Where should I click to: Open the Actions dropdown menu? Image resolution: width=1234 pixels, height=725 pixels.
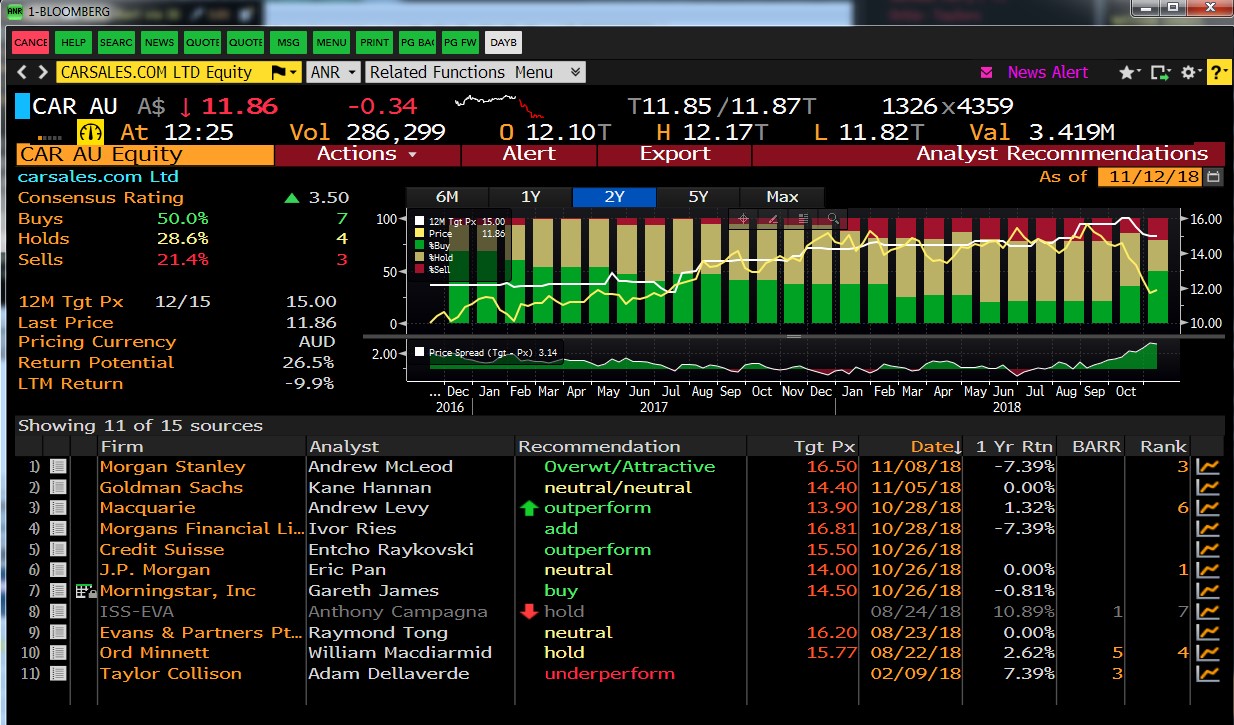(x=367, y=154)
